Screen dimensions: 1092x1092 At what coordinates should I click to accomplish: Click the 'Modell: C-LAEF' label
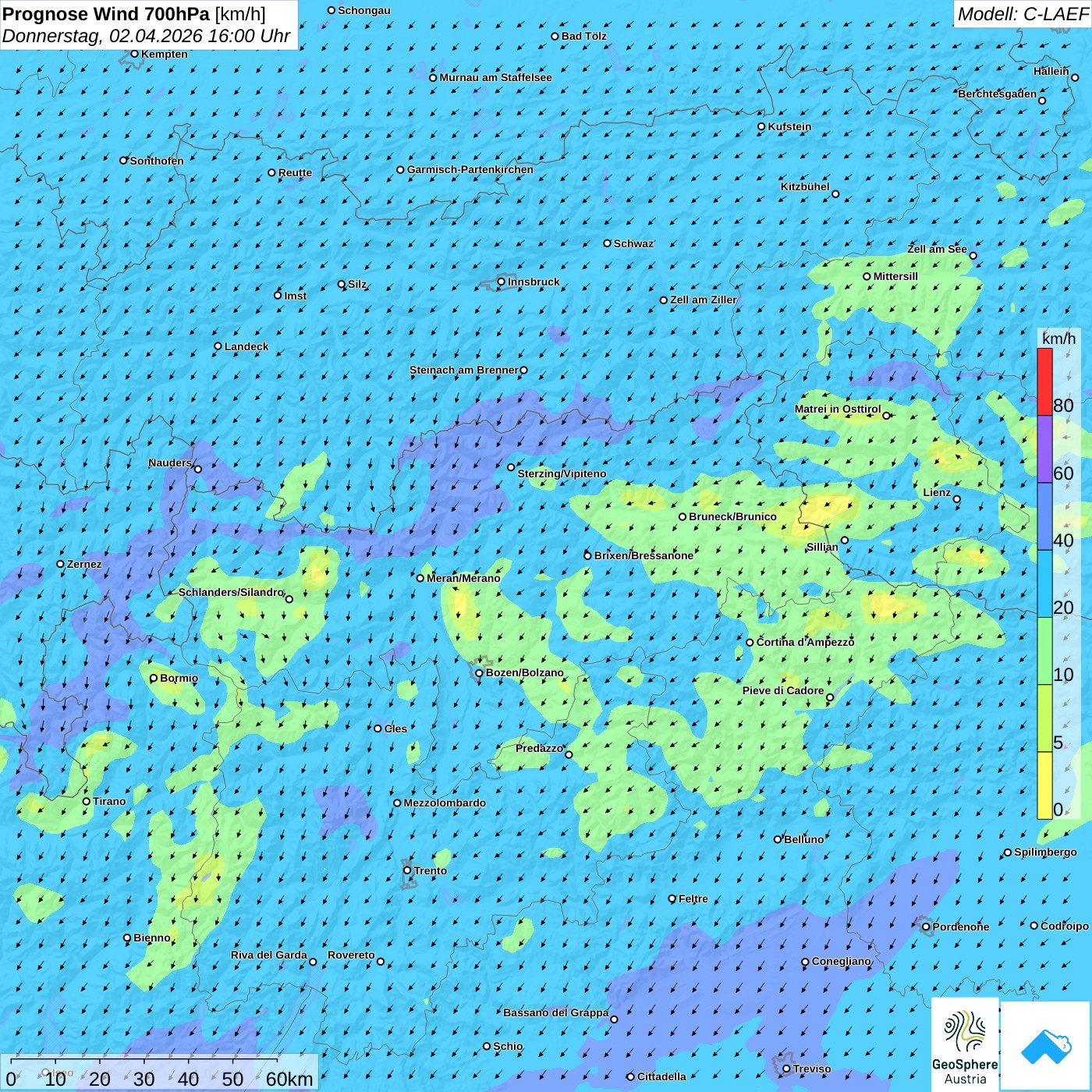point(1023,14)
